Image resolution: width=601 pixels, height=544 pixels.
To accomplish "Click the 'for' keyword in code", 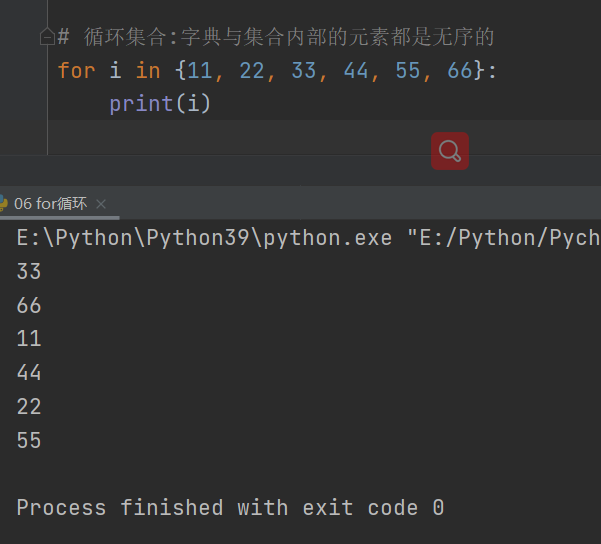I will pyautogui.click(x=76, y=70).
